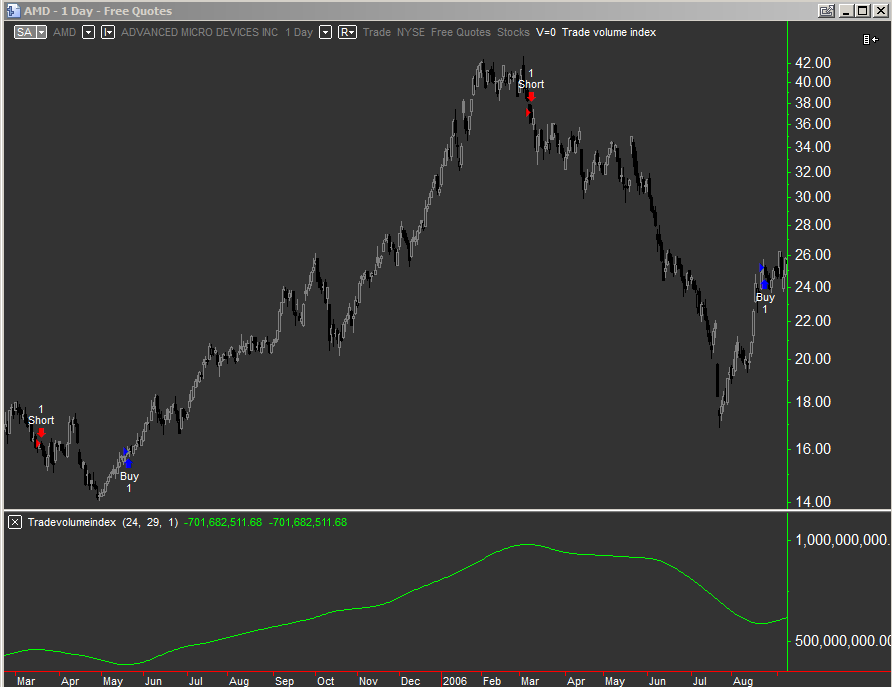Select NYSE in the toolbar
Viewport: 892px width, 687px height.
point(410,31)
